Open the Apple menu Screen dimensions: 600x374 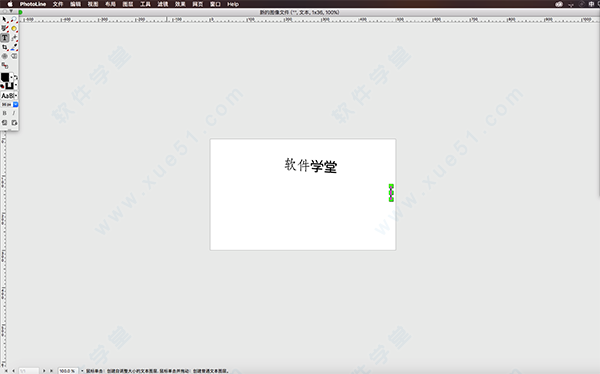pos(10,4)
